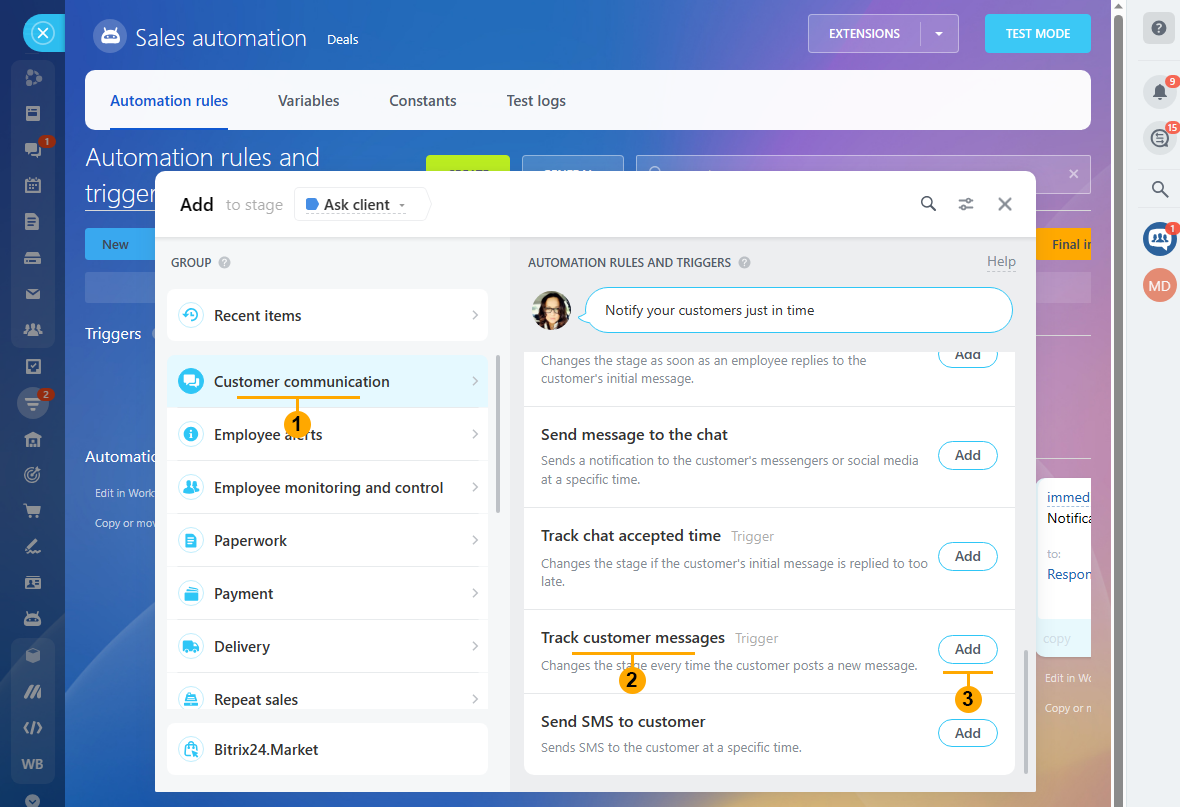Viewport: 1180px width, 807px height.
Task: Open the MD user avatar
Action: pos(1159,285)
